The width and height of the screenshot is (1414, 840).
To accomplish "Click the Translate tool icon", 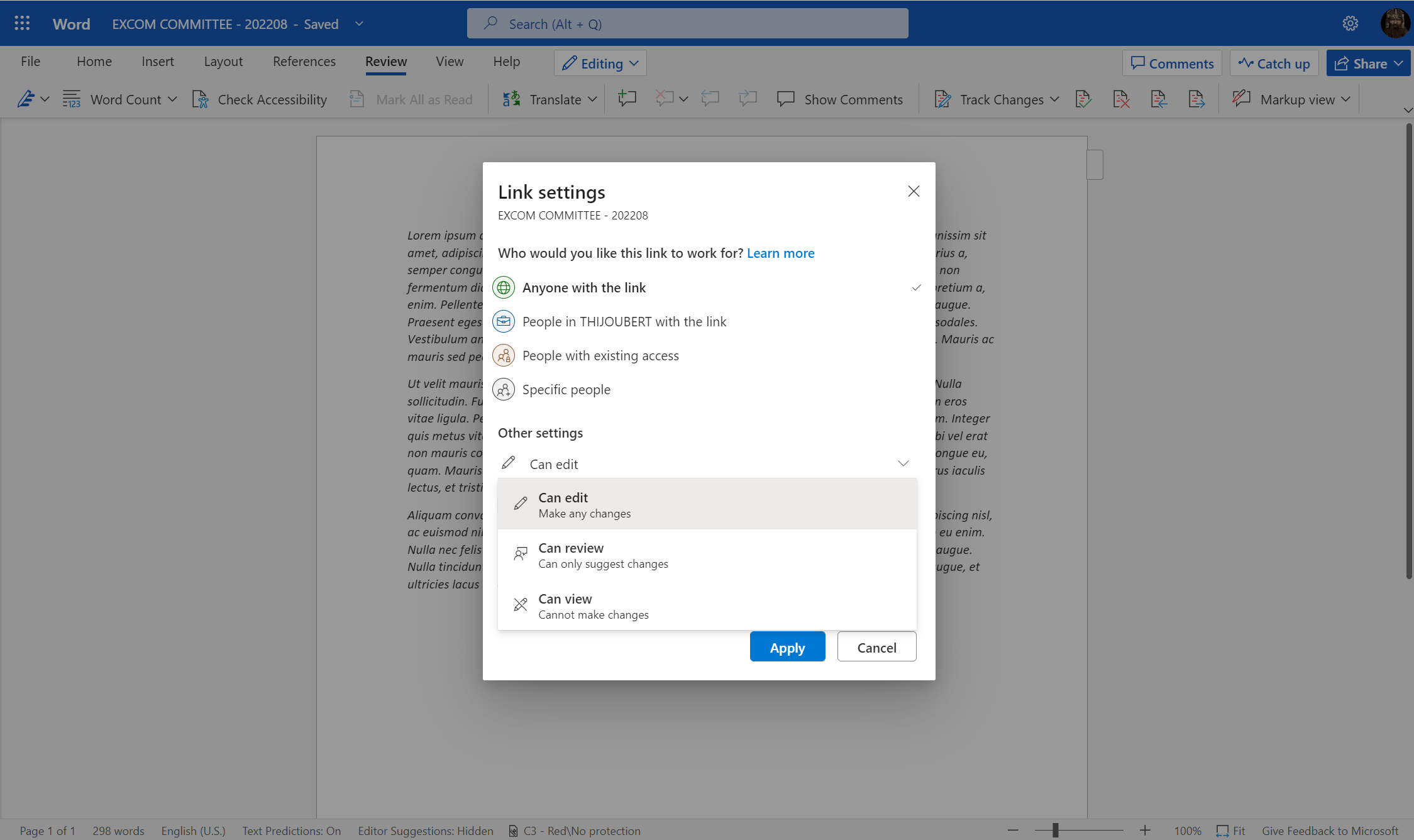I will pos(512,98).
